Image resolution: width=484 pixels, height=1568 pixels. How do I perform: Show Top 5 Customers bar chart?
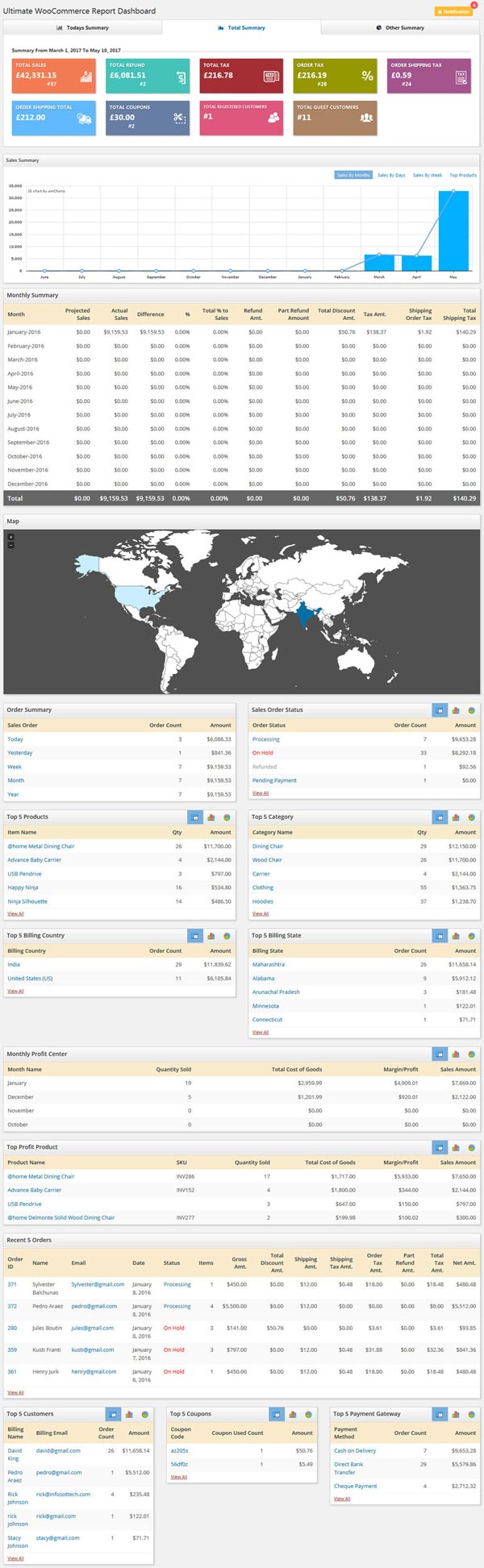pos(129,1414)
